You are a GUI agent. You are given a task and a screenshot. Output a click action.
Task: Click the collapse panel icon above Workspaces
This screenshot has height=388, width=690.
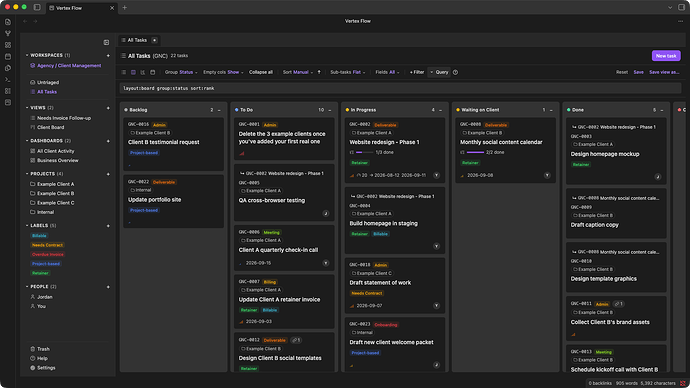(x=106, y=42)
